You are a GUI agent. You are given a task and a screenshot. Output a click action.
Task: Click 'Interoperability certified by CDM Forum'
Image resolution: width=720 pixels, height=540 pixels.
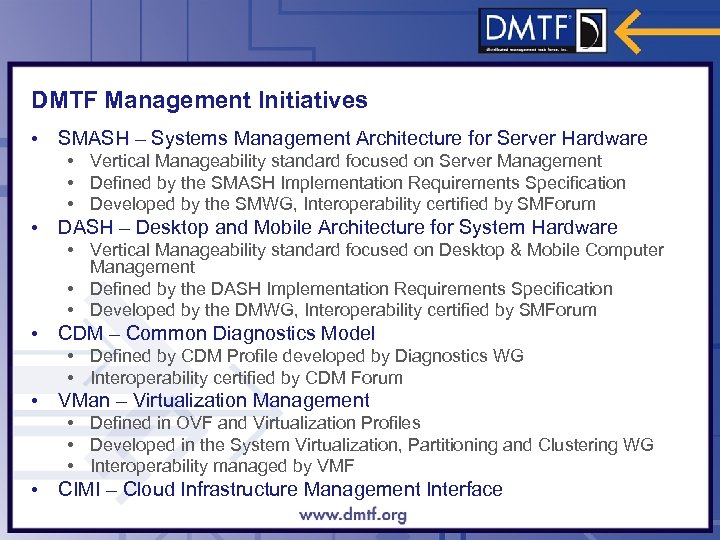tap(246, 378)
